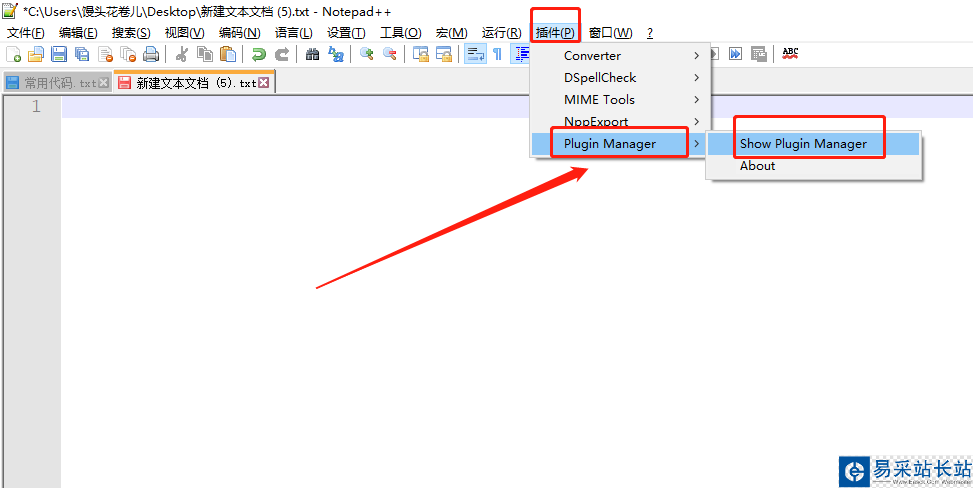
Task: Print the document using printer icon
Action: pos(151,55)
